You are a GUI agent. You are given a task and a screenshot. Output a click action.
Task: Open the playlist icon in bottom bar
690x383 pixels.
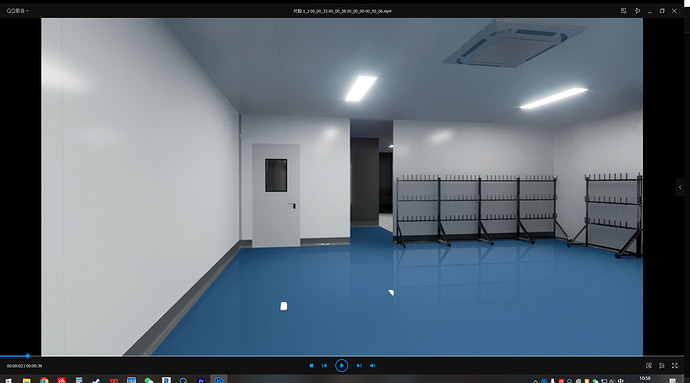tap(662, 365)
